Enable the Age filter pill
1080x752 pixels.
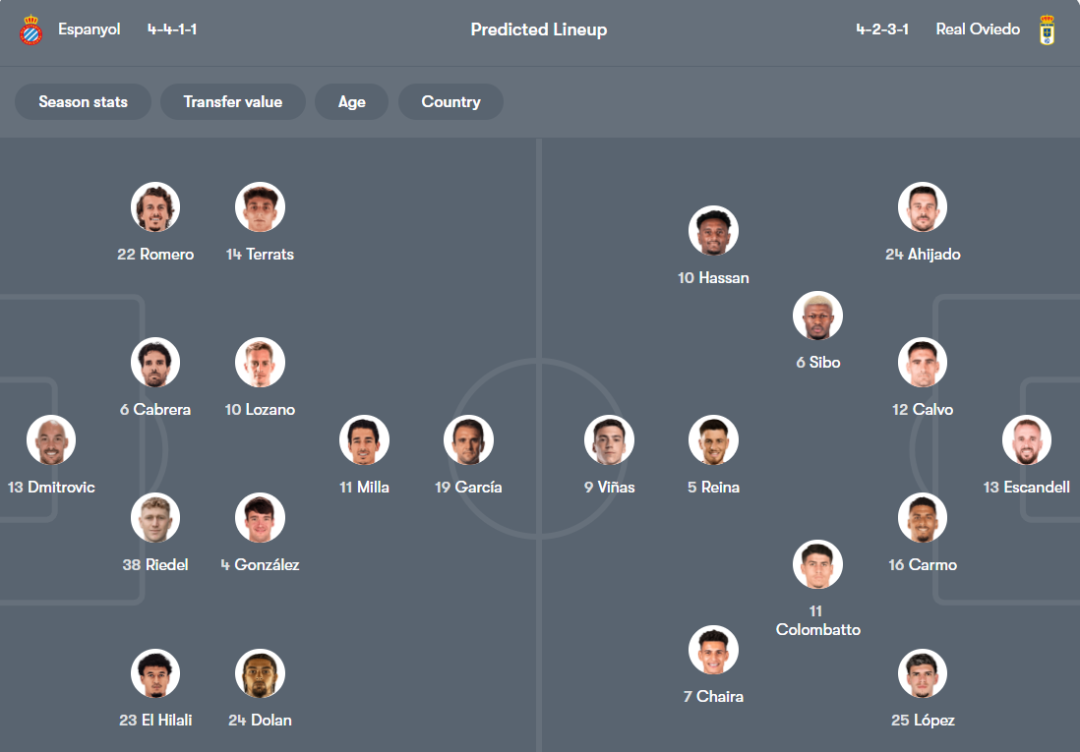(x=351, y=102)
